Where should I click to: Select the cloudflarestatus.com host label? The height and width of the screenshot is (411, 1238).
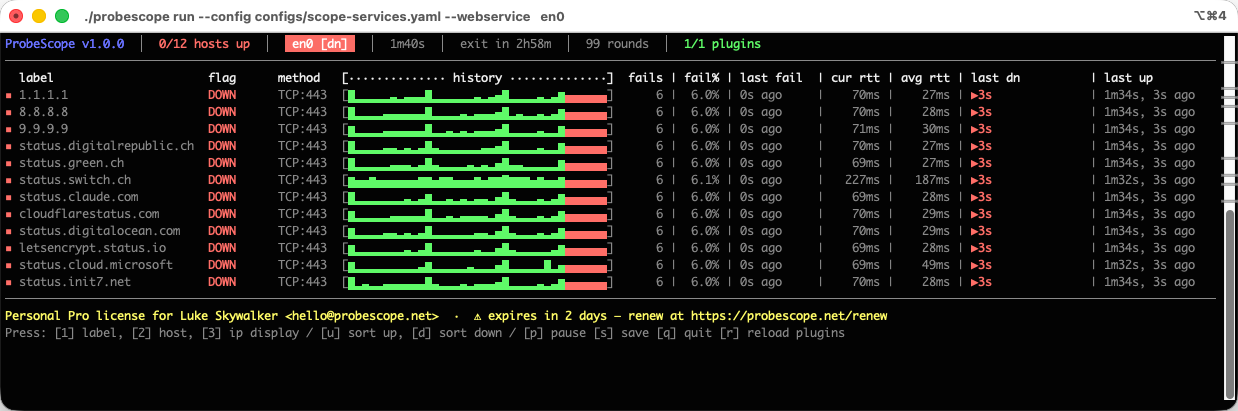coord(89,214)
